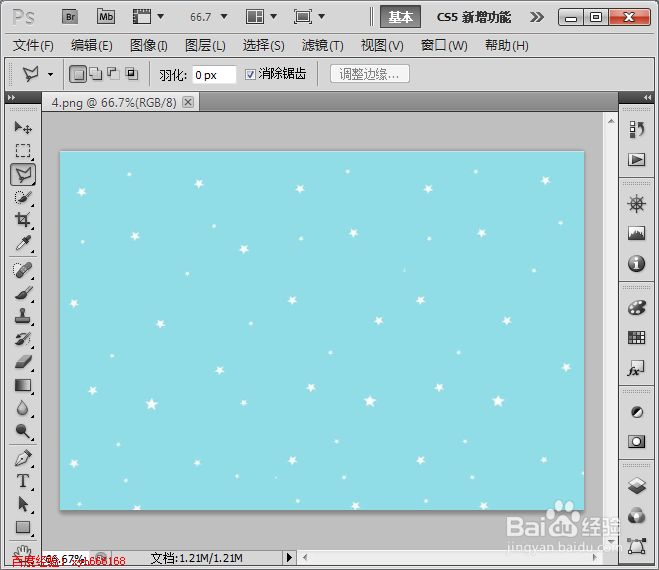This screenshot has height=570, width=659.
Task: Expand the right panel dock arrows
Action: click(x=647, y=98)
